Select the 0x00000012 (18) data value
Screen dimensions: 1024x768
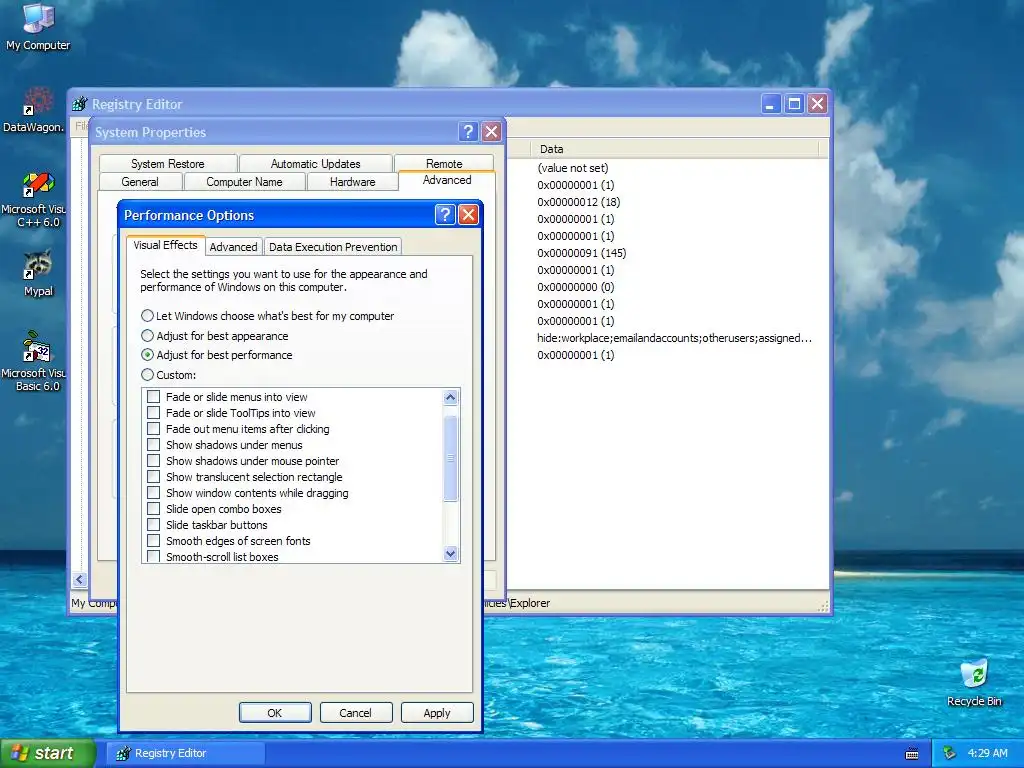pyautogui.click(x=579, y=202)
